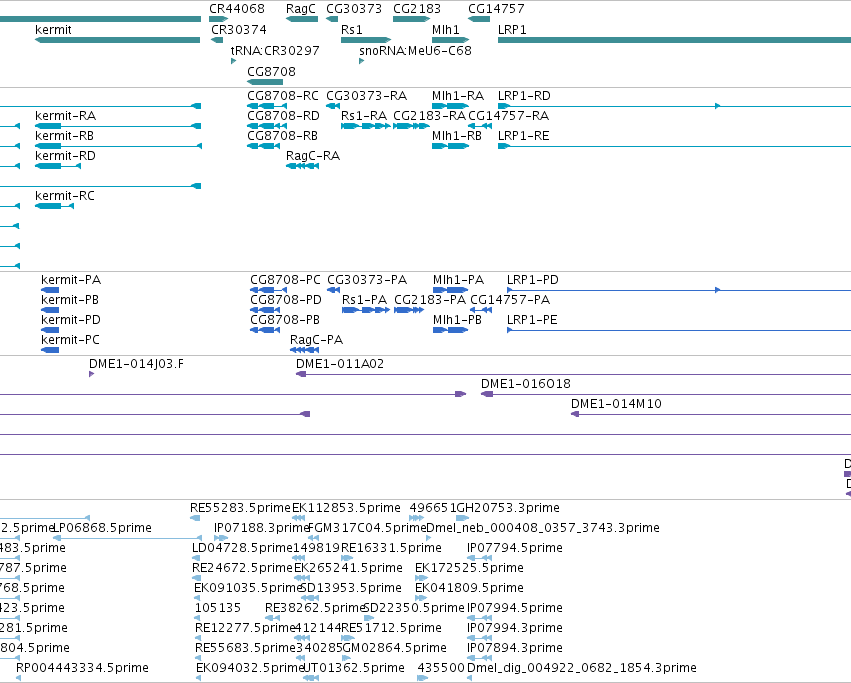The height and width of the screenshot is (683, 851).
Task: Open the CR30374 gene label
Action: (239, 30)
